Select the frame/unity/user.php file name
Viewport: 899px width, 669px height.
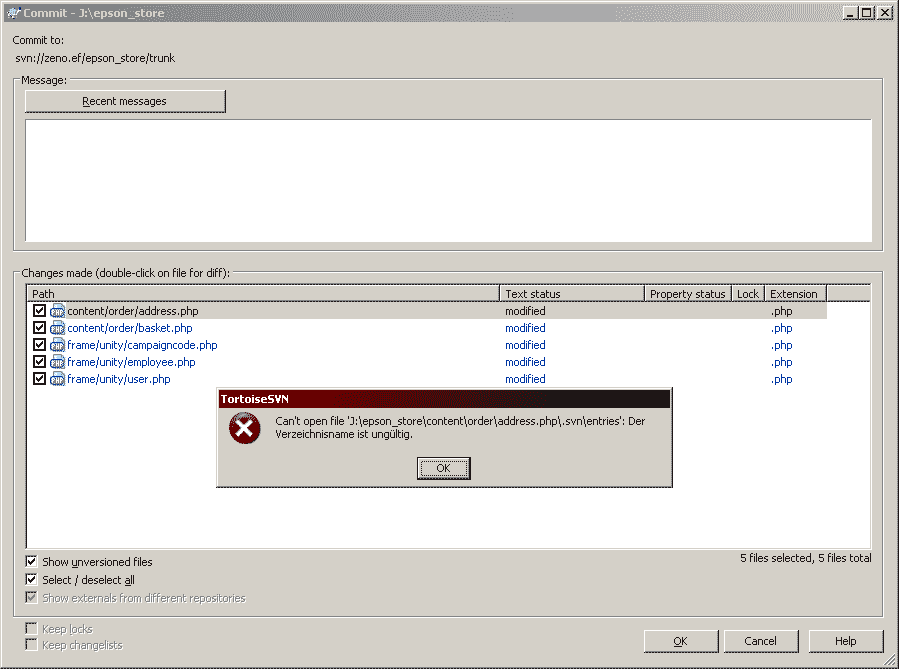(119, 379)
